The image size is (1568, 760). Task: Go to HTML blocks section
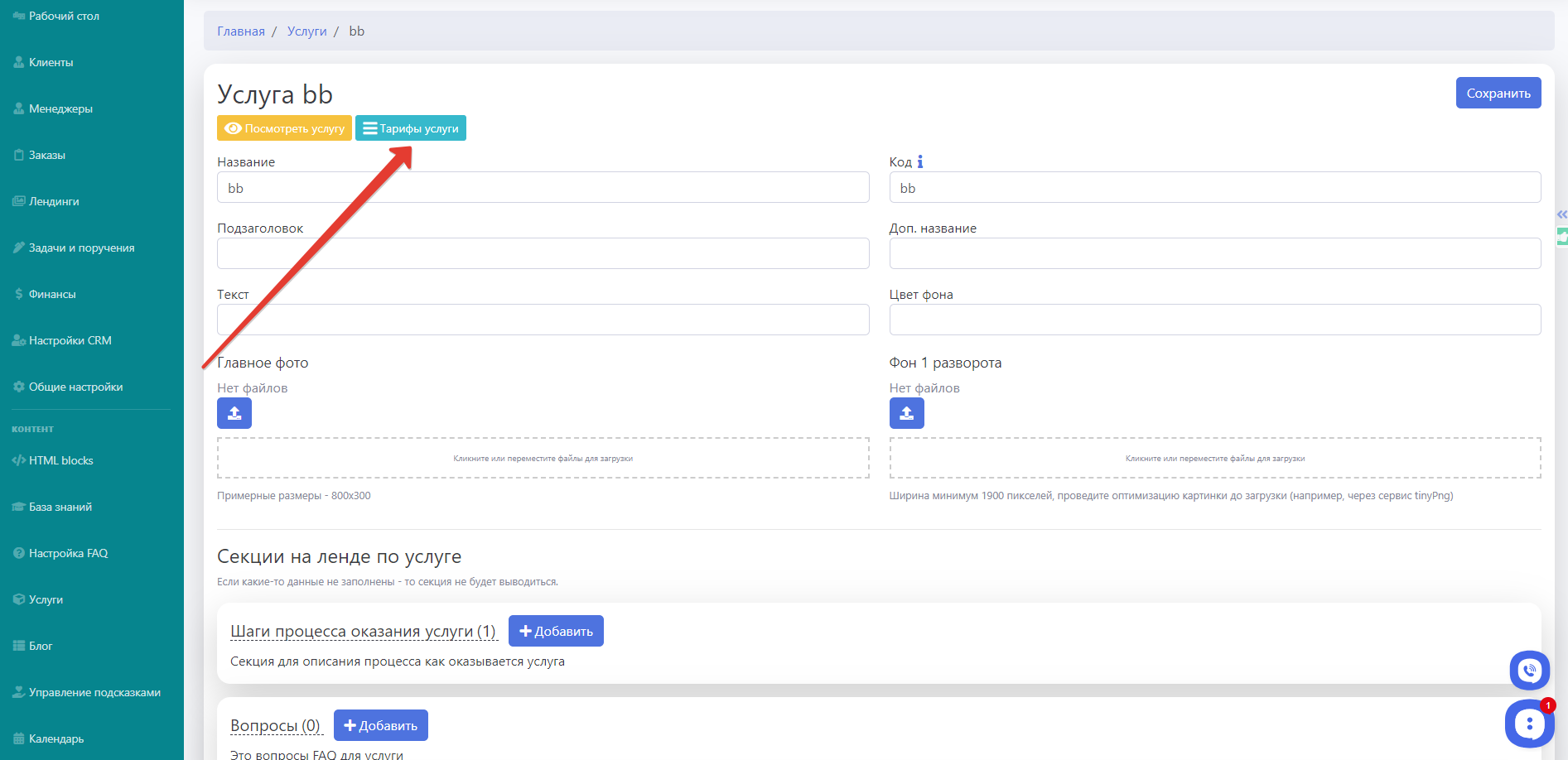point(60,460)
